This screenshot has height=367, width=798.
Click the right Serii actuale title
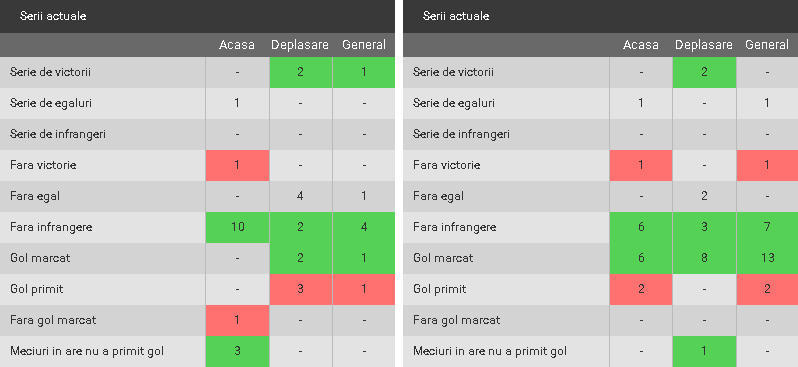pos(456,16)
